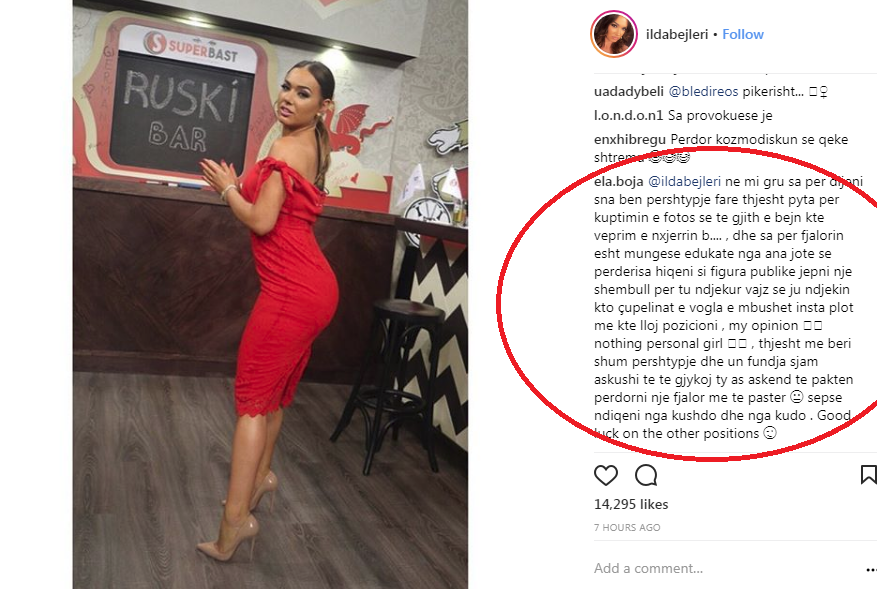Like the post with heart icon
Screen dimensions: 877x589
[606, 475]
